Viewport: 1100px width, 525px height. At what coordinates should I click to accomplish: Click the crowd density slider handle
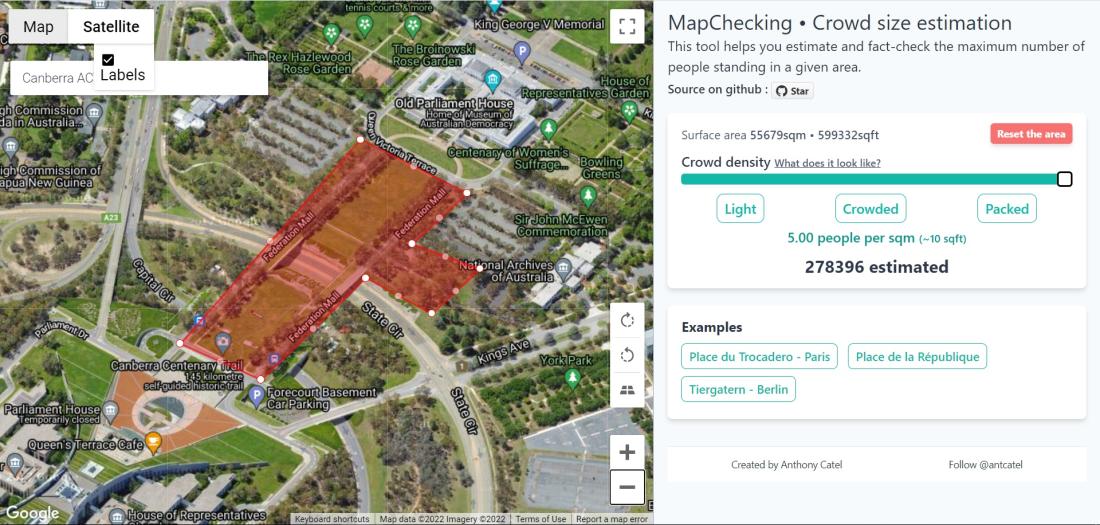(1064, 179)
